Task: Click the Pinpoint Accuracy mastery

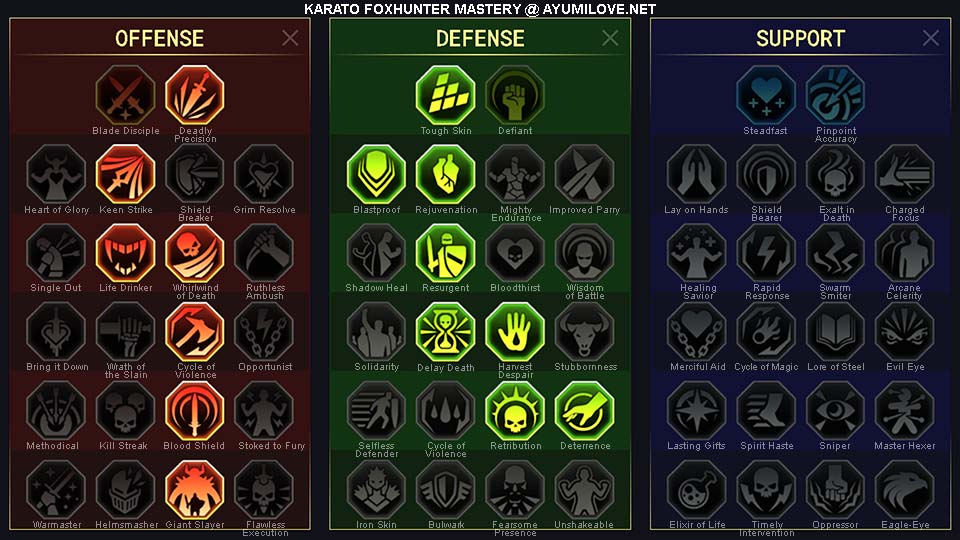Action: tap(835, 96)
